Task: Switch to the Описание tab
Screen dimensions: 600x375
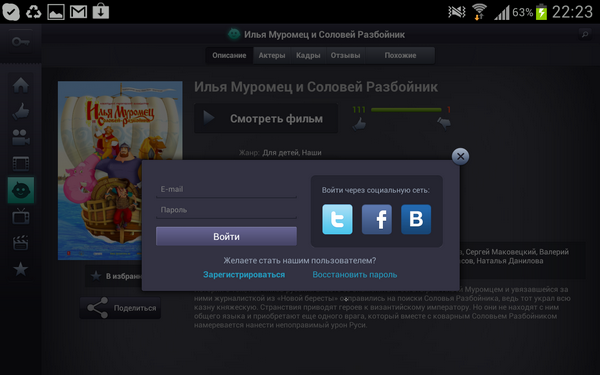Action: point(229,55)
